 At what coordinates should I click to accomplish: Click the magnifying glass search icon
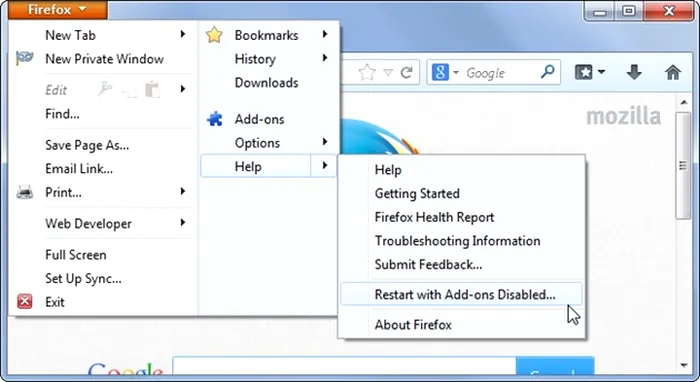[548, 71]
